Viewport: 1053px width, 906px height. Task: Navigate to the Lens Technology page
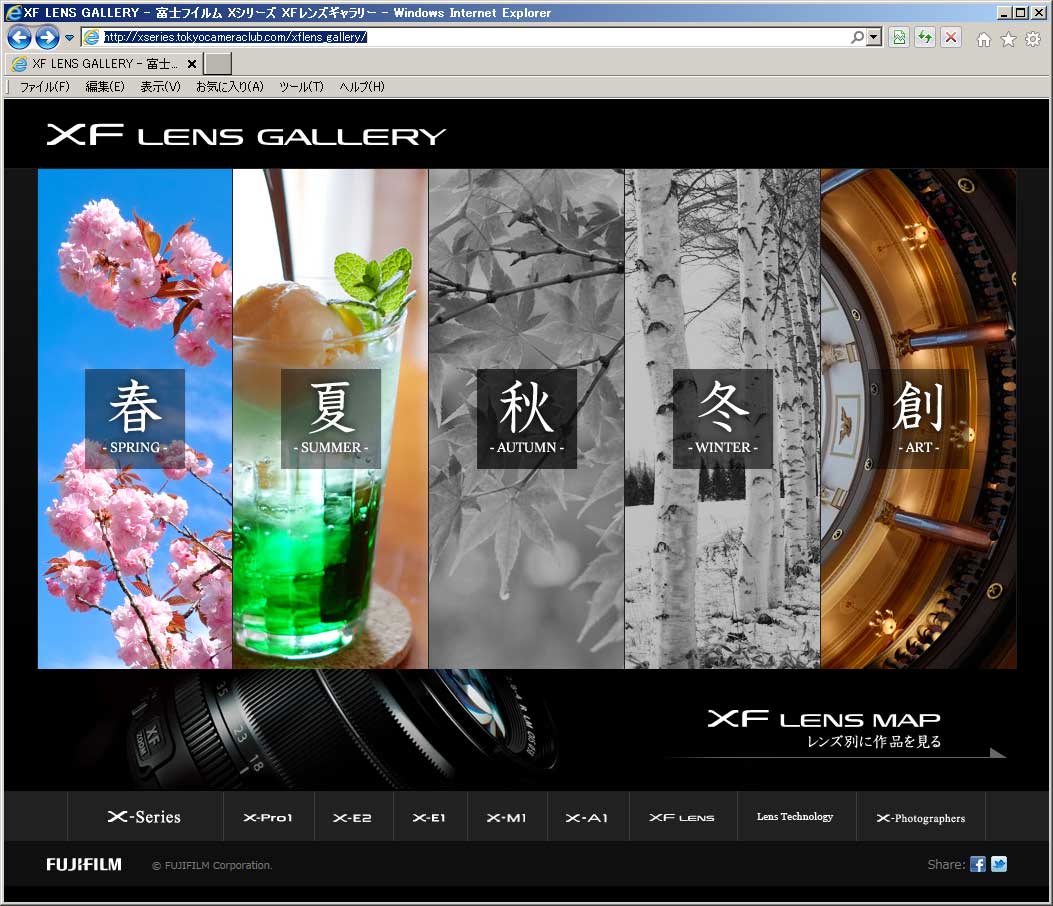click(x=796, y=816)
